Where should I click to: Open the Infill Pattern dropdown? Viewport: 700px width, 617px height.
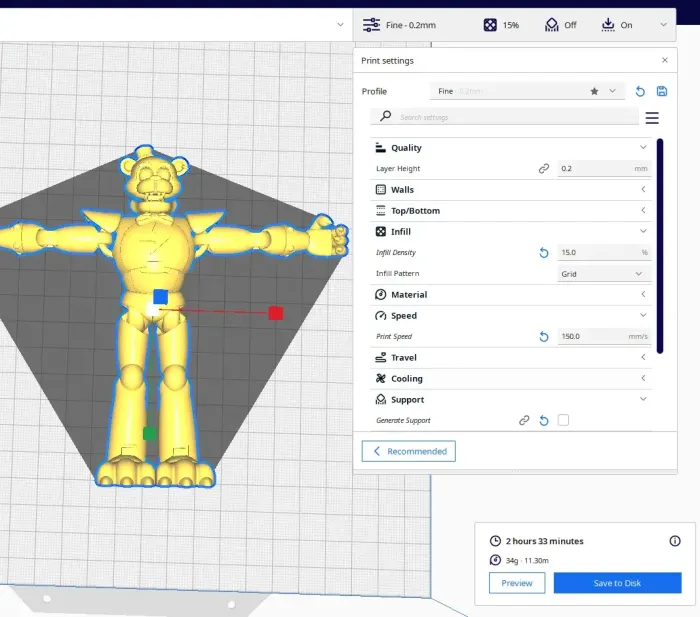603,274
